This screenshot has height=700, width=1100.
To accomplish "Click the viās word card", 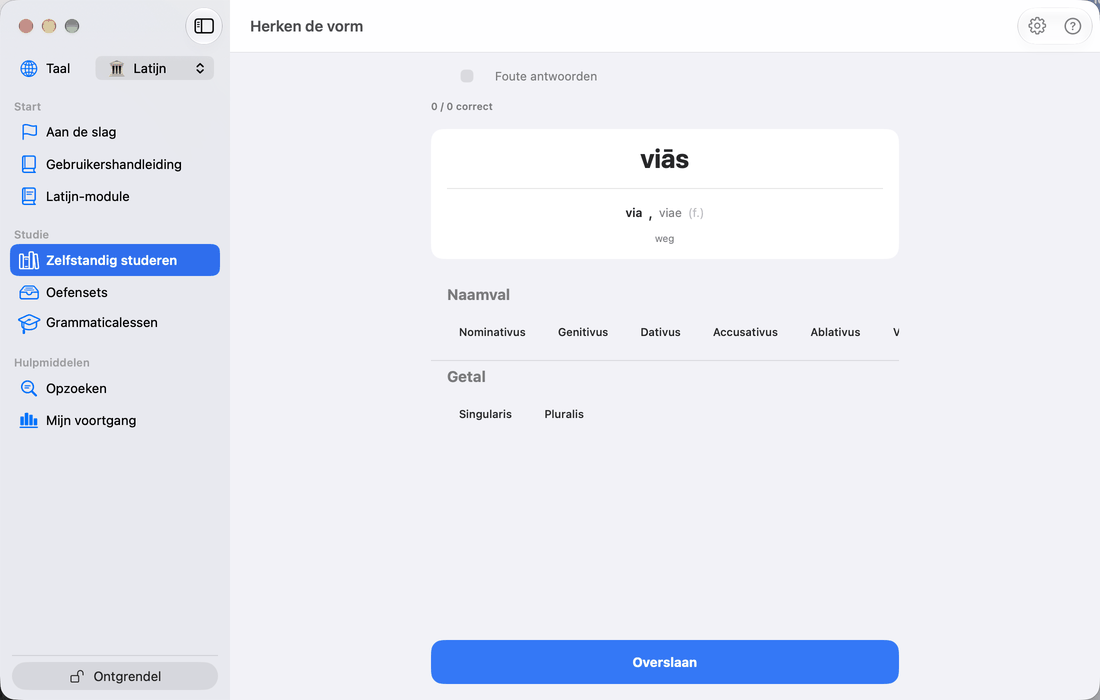I will coord(664,194).
